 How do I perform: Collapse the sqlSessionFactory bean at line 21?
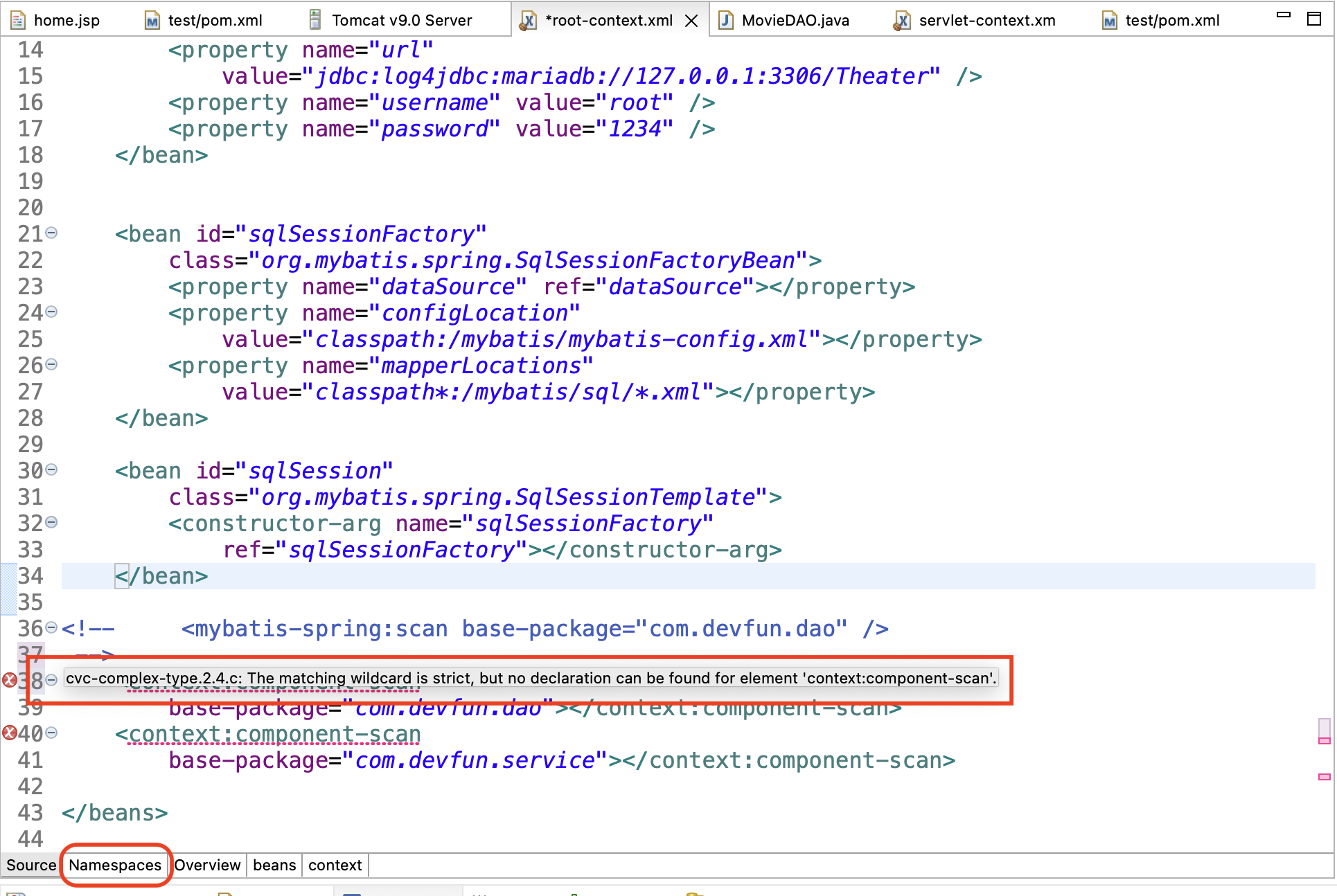pos(51,233)
